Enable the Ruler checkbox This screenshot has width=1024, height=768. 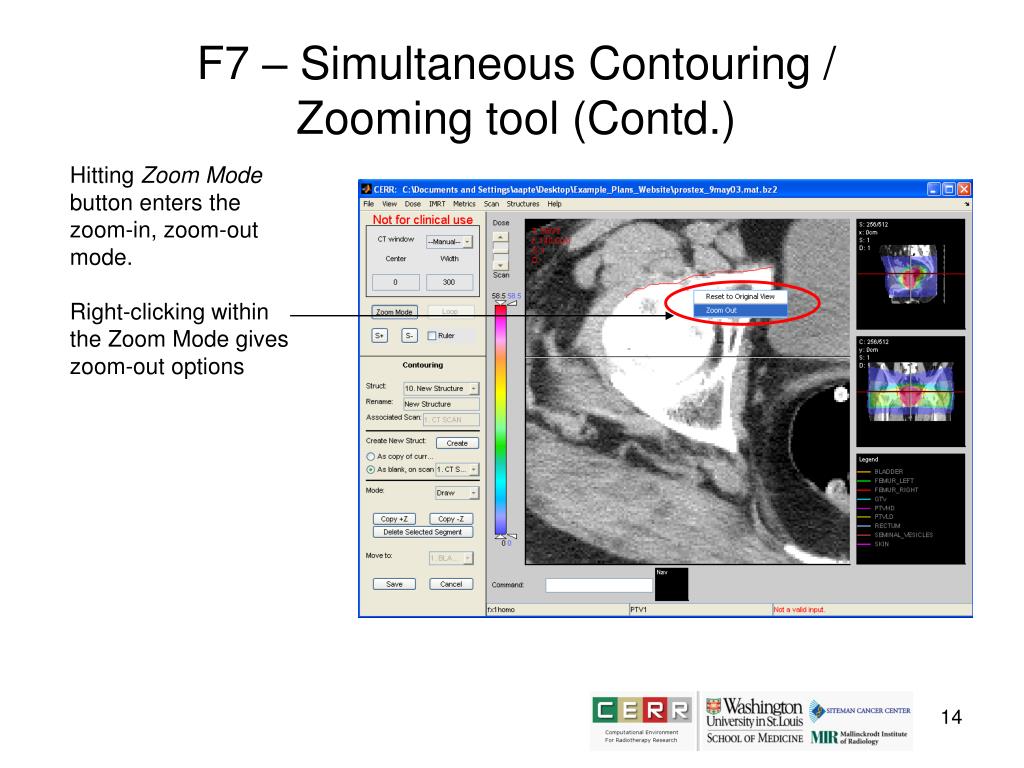pos(432,336)
